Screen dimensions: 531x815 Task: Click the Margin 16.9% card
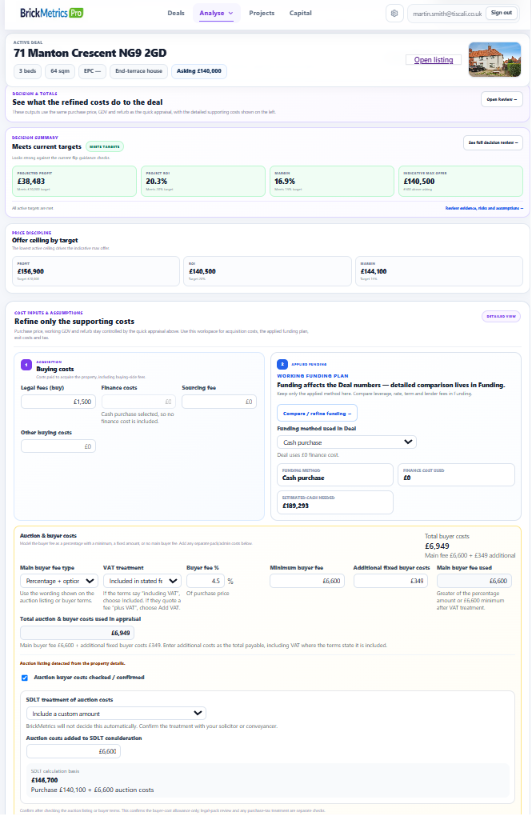332,181
